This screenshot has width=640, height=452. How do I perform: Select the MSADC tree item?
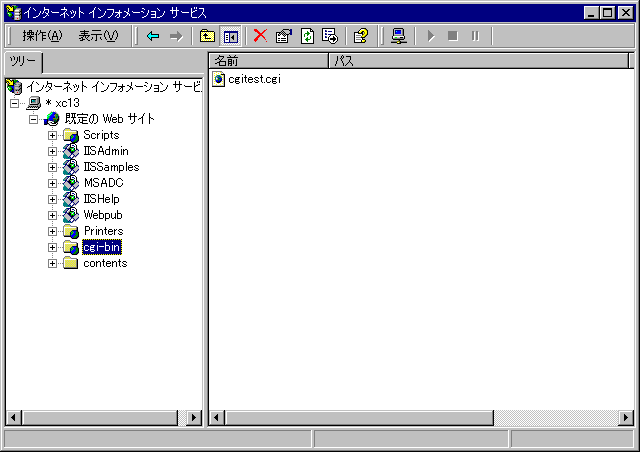pyautogui.click(x=104, y=183)
